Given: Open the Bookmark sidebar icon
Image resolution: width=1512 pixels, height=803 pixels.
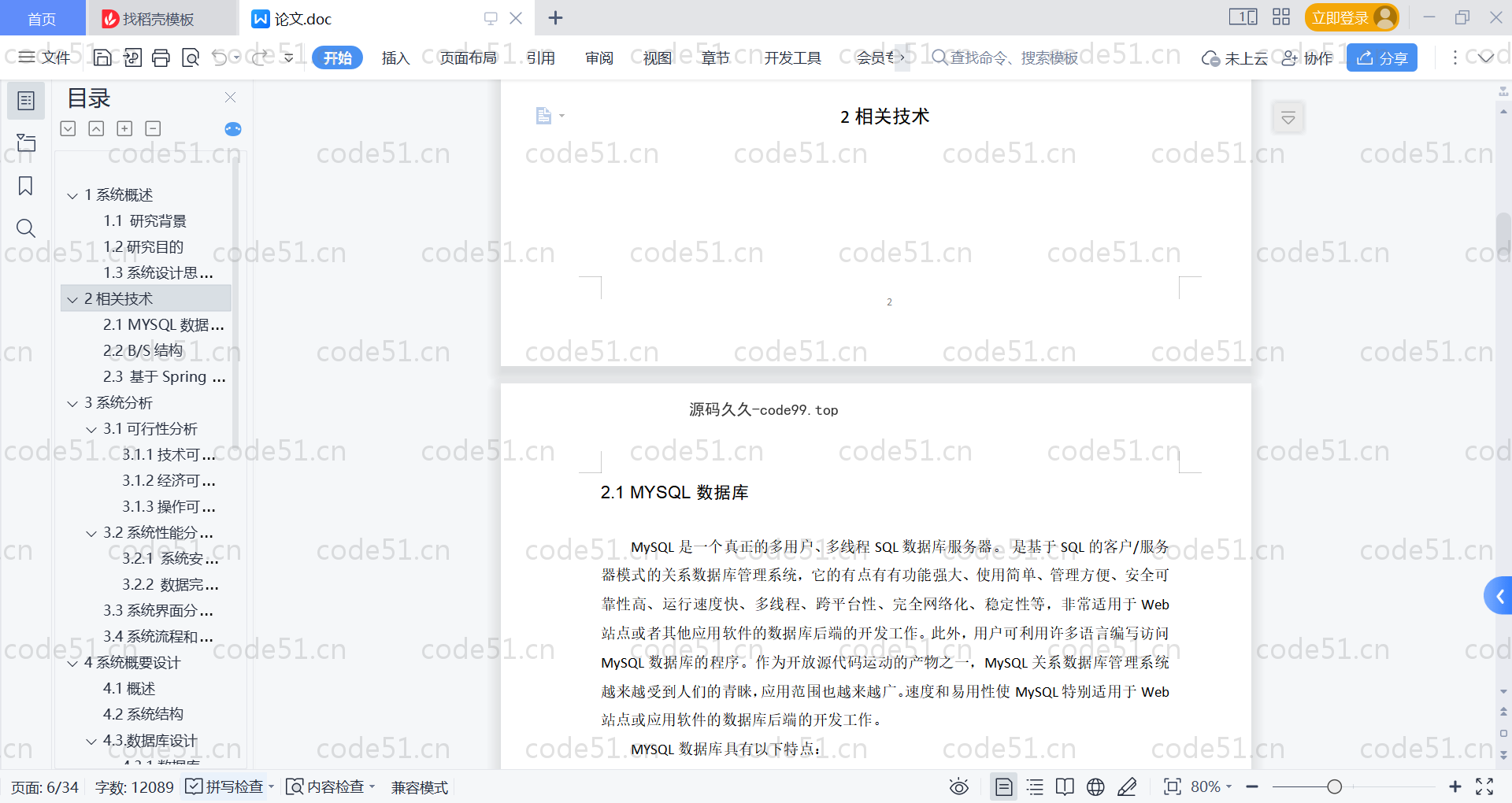Looking at the screenshot, I should tap(26, 186).
